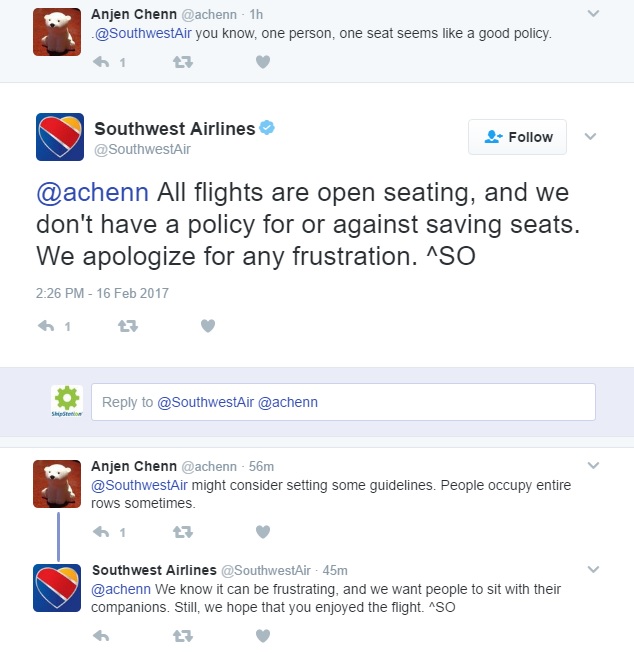Image resolution: width=634 pixels, height=653 pixels.
Task: Like the last Southwest Airlines tweet
Action: (x=263, y=635)
